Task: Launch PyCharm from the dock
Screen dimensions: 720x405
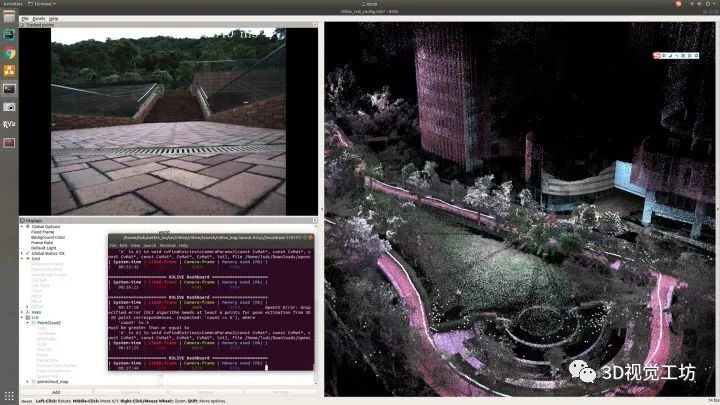Action: pyautogui.click(x=9, y=34)
